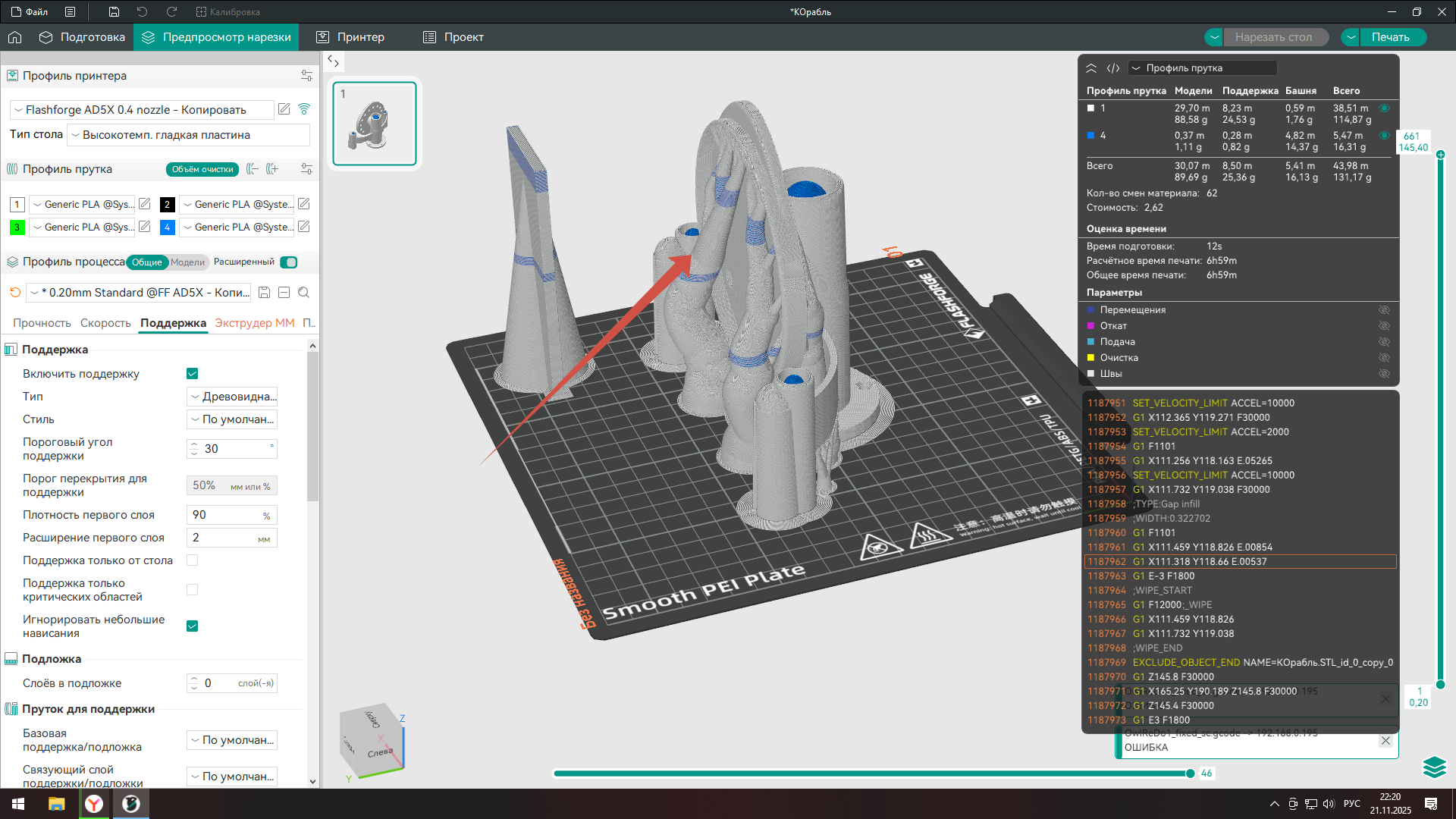The image size is (1456, 819).
Task: Open the 'Скорость' settings tab
Action: [105, 323]
